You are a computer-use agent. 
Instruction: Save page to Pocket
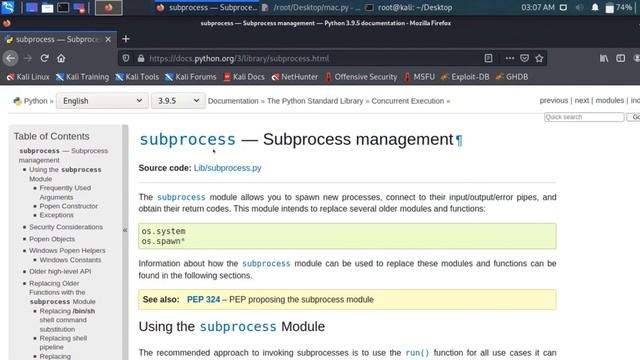524,58
